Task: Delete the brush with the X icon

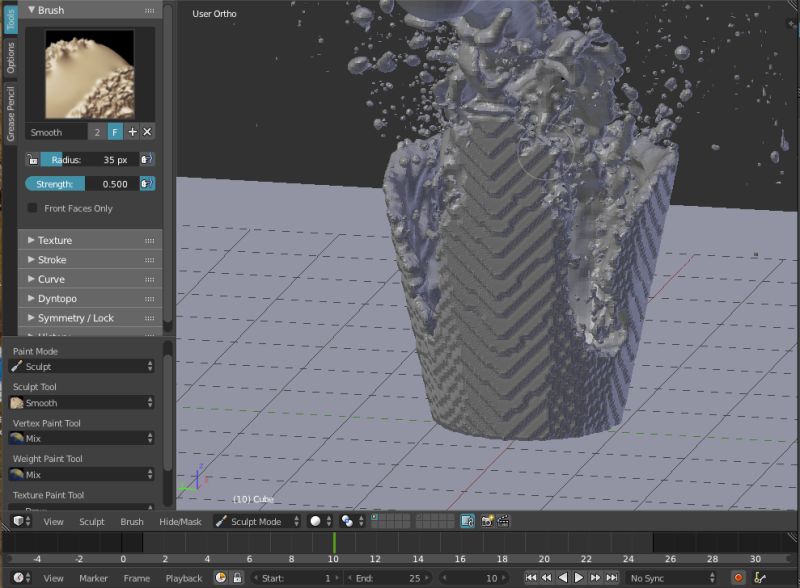Action: (147, 131)
